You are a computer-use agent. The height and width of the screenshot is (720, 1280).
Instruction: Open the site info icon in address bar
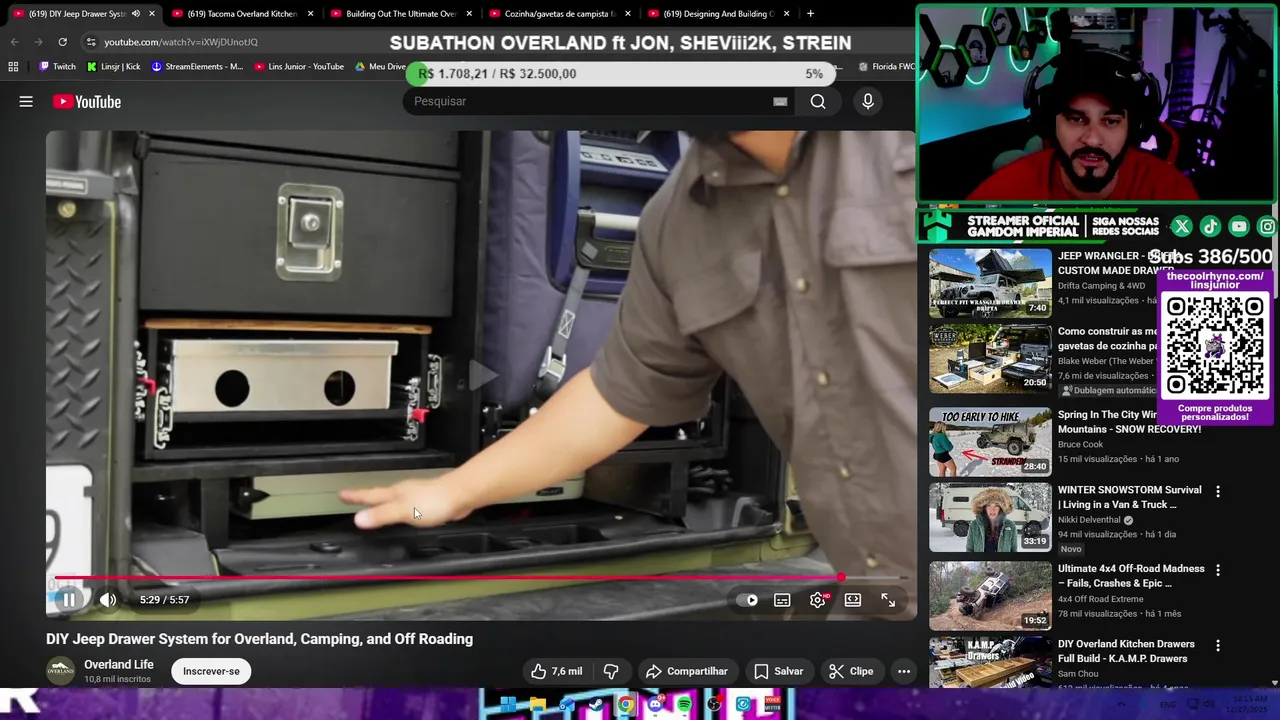[x=91, y=42]
